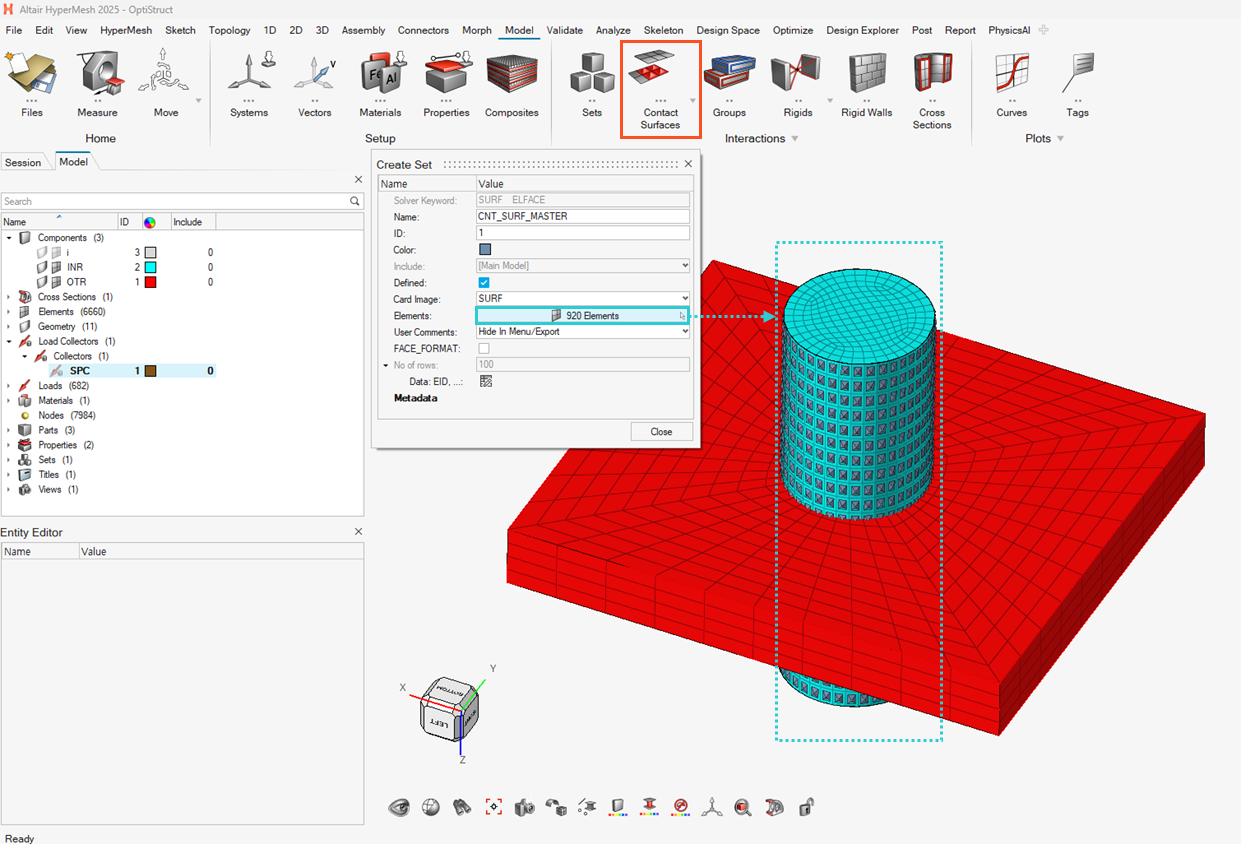
Task: Click the cyan color swatch for INR
Action: (150, 267)
